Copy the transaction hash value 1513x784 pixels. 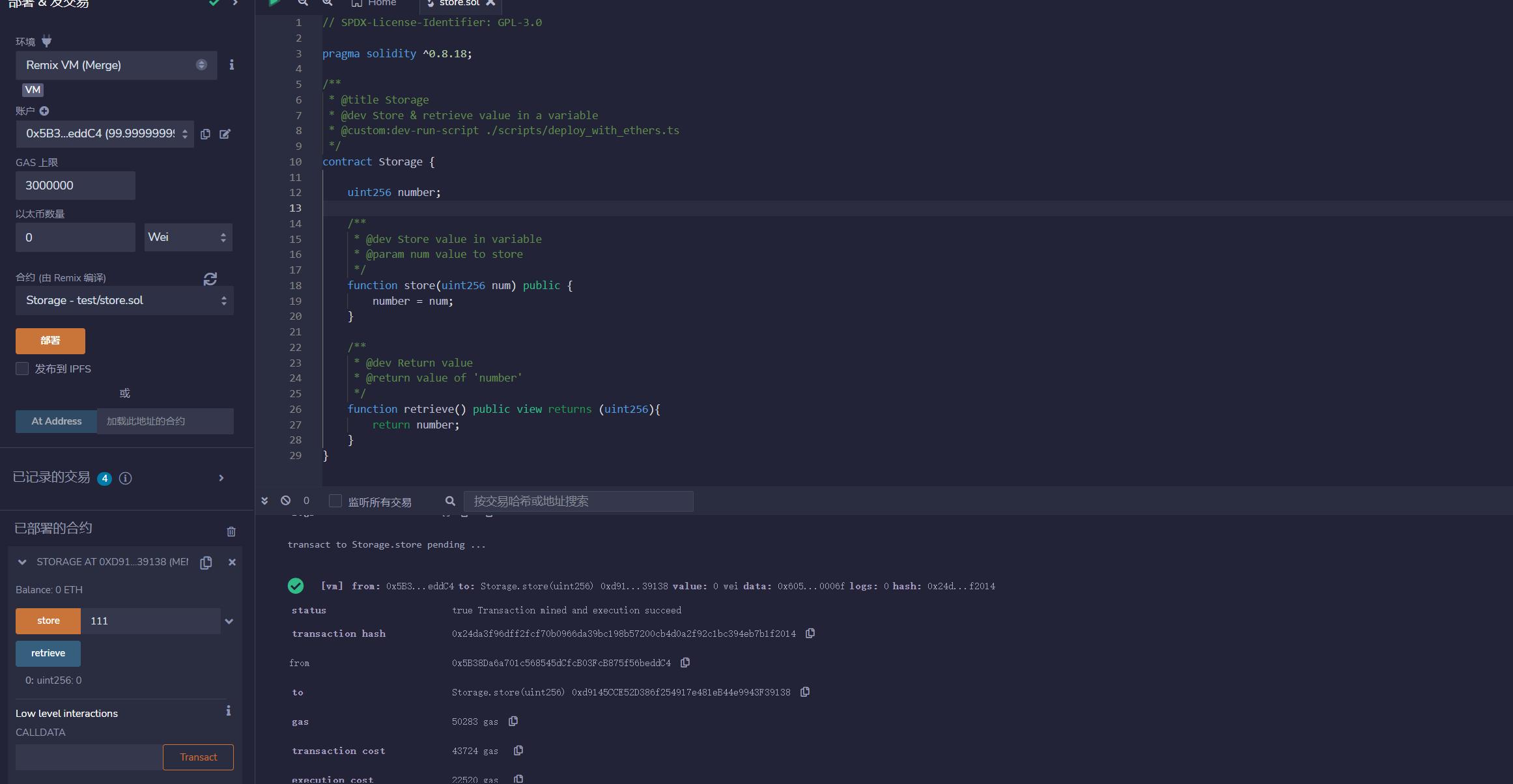810,634
